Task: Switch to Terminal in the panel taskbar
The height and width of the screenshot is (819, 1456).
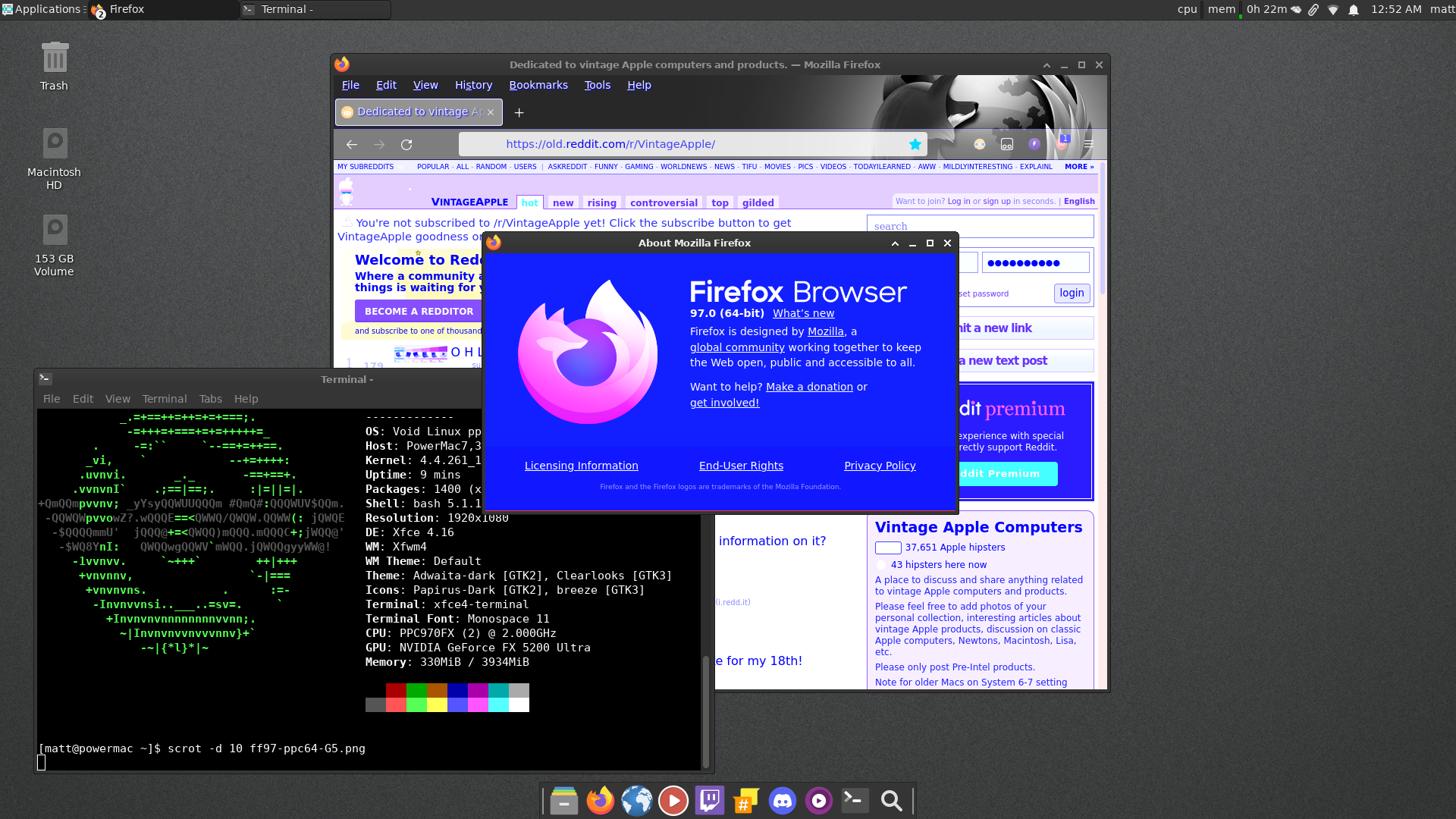Action: [x=315, y=10]
